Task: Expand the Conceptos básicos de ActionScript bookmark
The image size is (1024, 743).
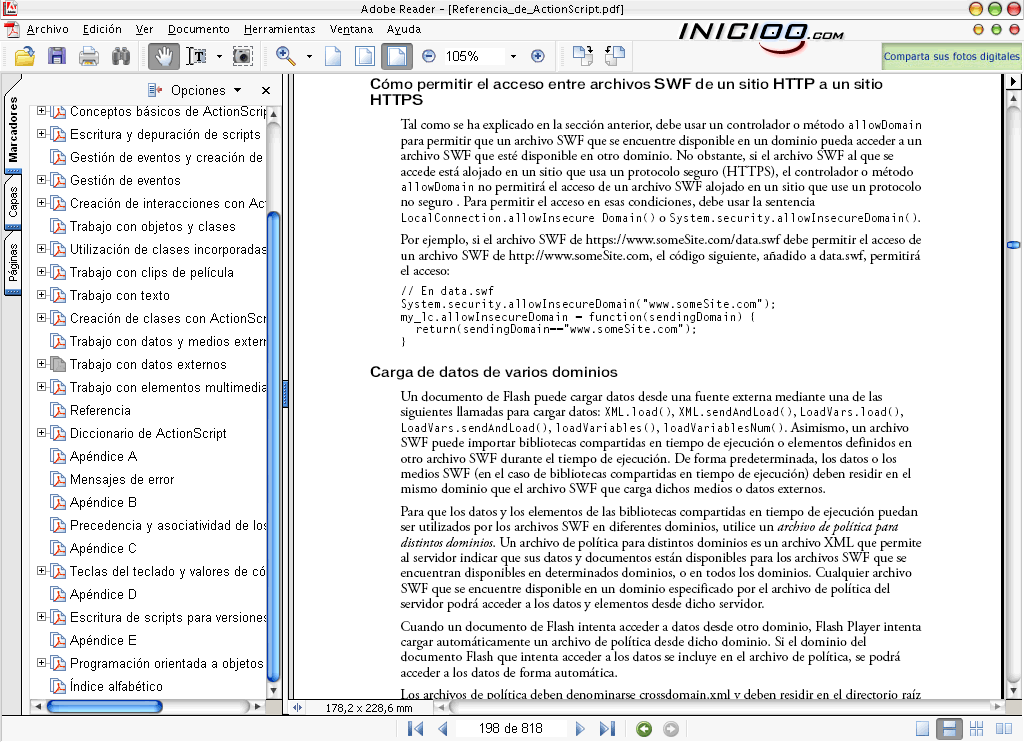Action: pyautogui.click(x=41, y=111)
